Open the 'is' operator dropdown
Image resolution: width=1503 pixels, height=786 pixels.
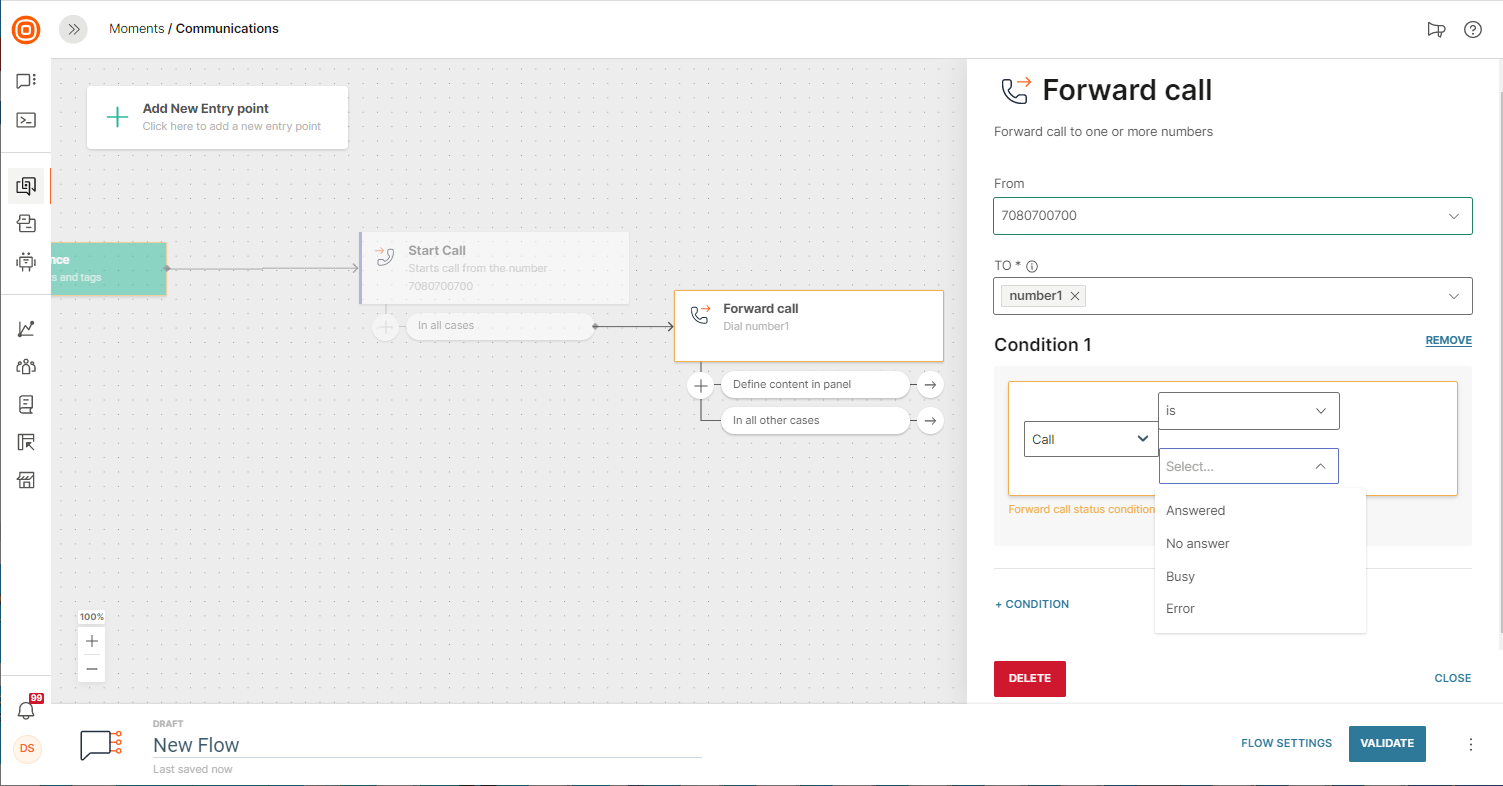(1248, 411)
